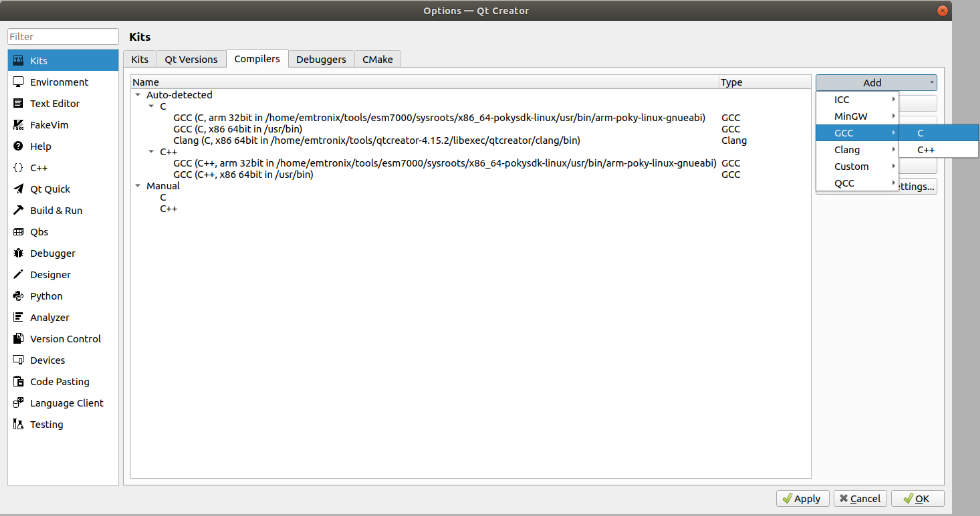Select the Kits sidebar icon
This screenshot has height=516, width=980.
tap(19, 61)
